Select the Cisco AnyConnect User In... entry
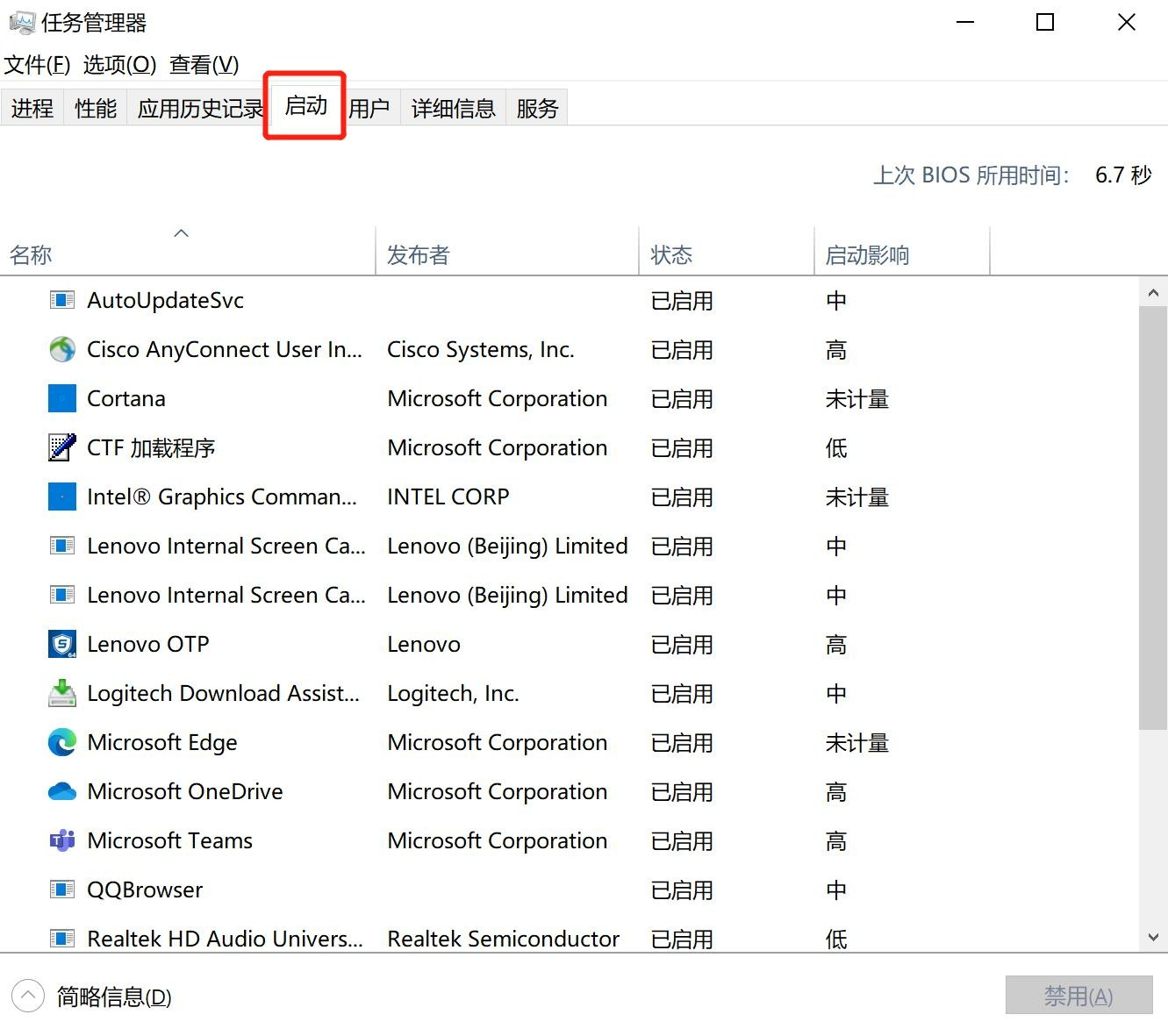The height and width of the screenshot is (1036, 1168). pos(225,349)
